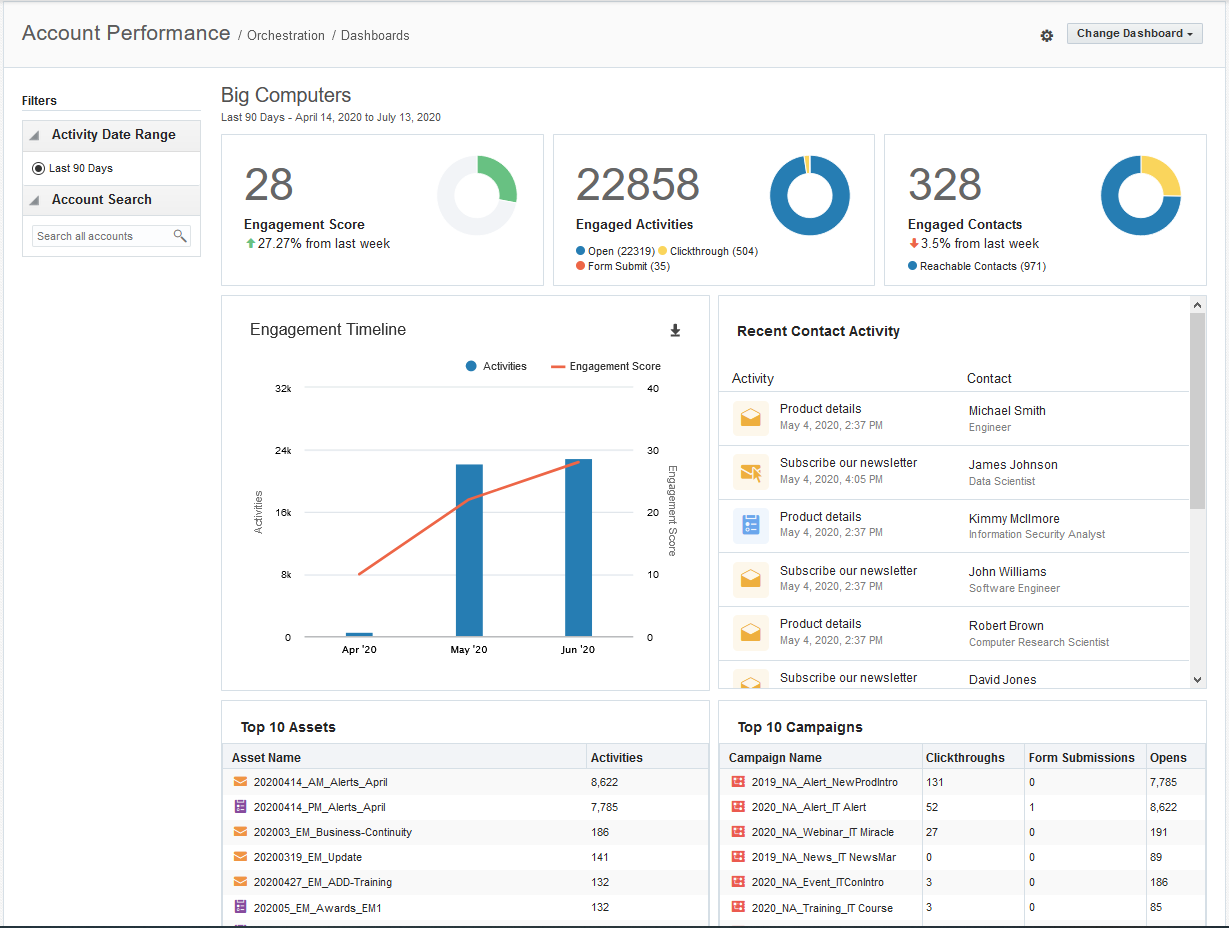Sort campaigns by the Clickthroughs column header
The image size is (1229, 928).
965,758
